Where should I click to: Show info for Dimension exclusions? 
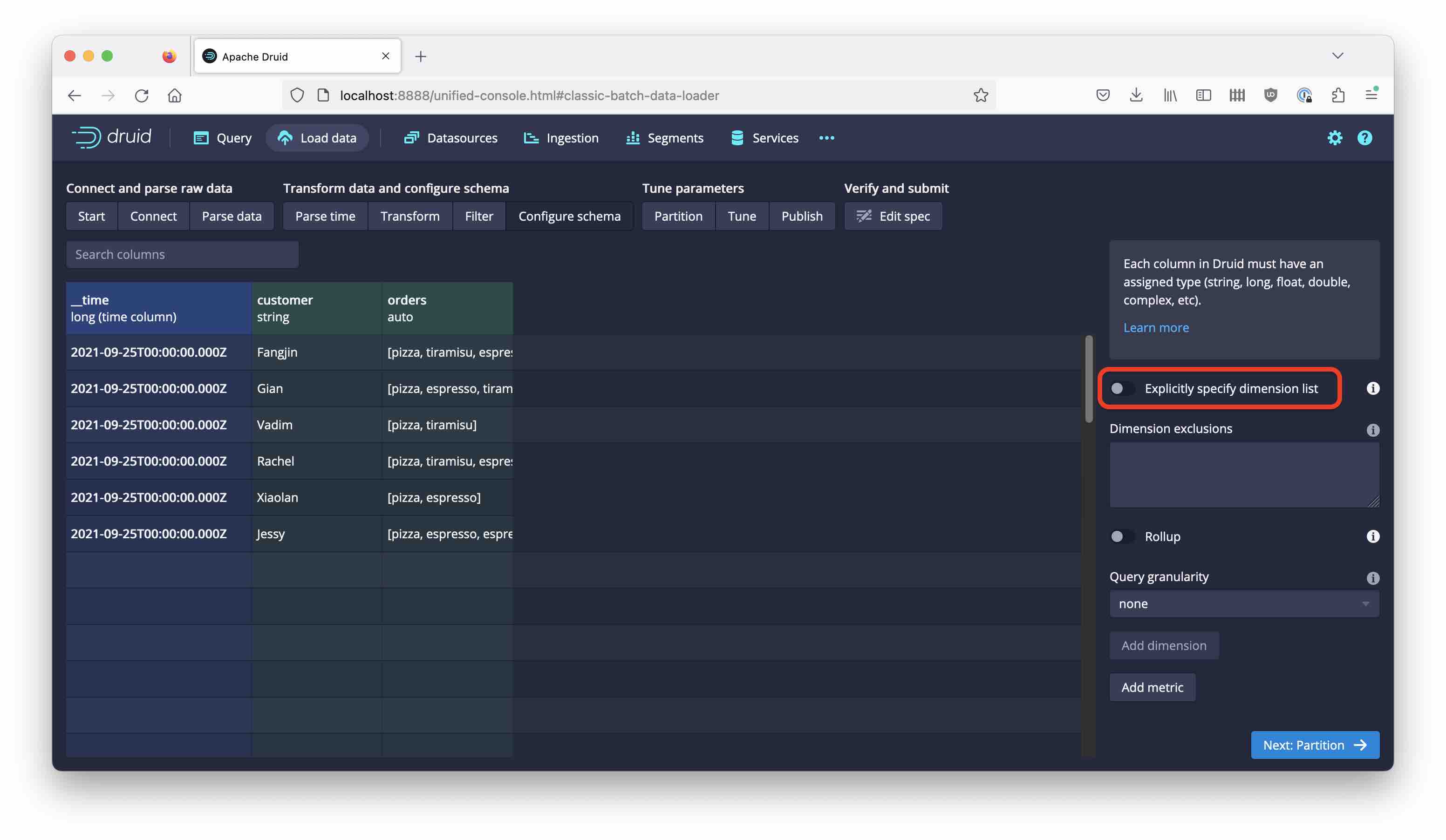point(1372,429)
